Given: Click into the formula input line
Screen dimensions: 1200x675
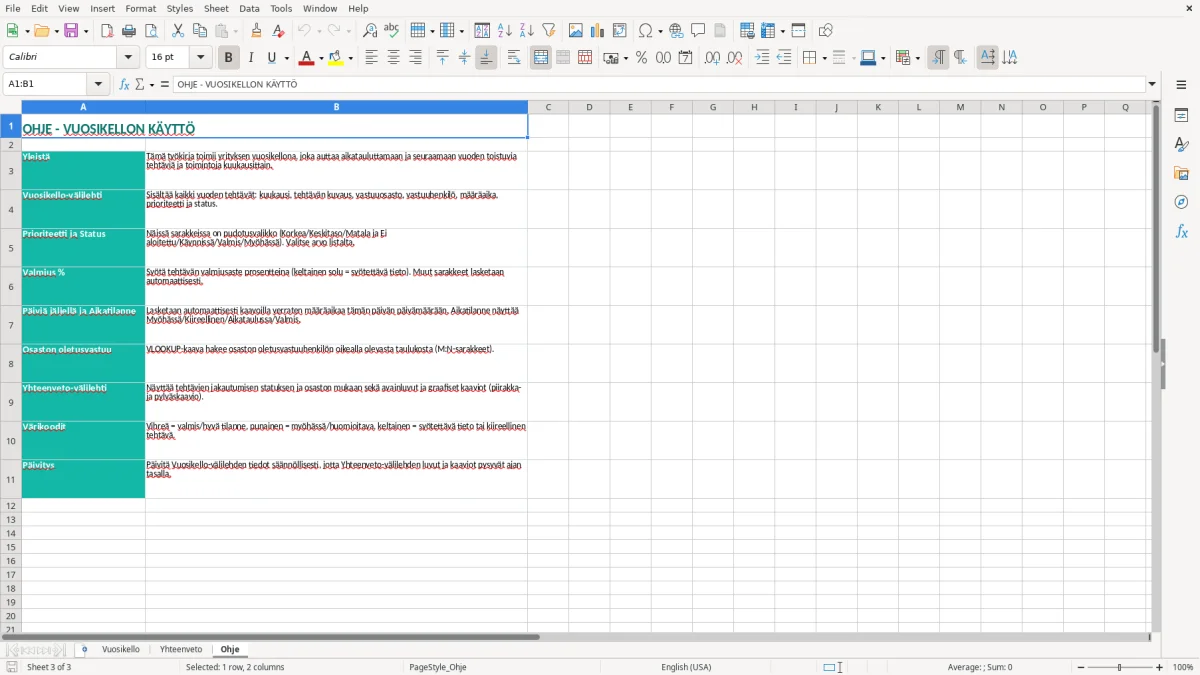Looking at the screenshot, I should tap(659, 84).
